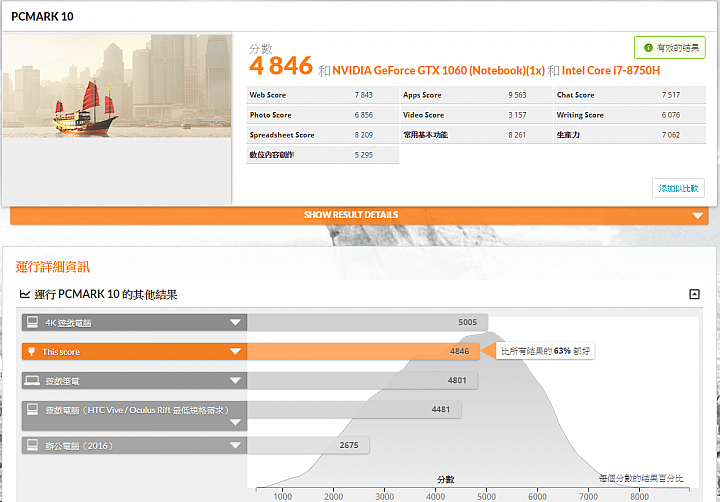Viewport: 720px width, 502px height.
Task: Click the Essentials score value 8 261
Action: click(517, 135)
